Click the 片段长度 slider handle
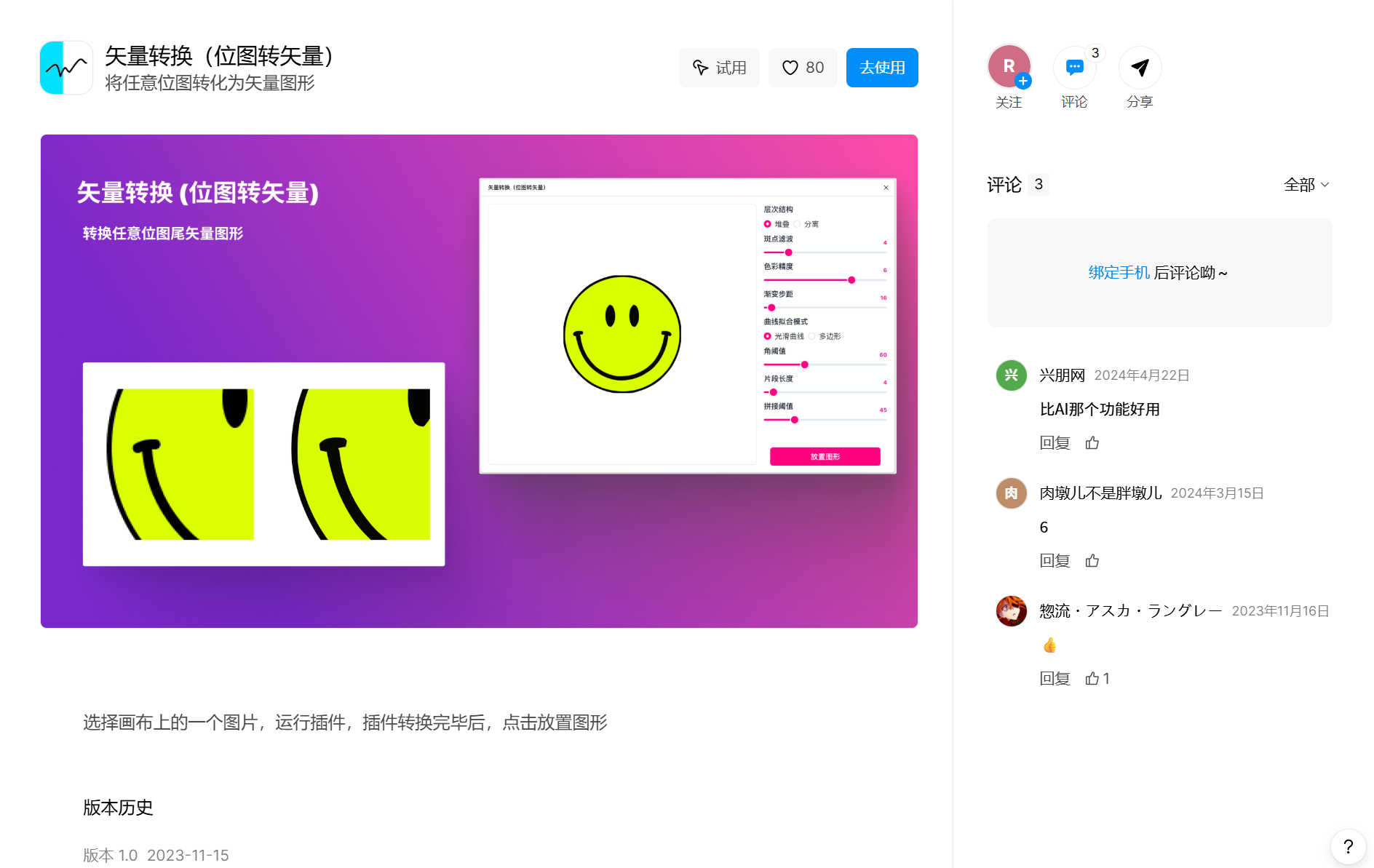The image size is (1374, 868). point(774,392)
